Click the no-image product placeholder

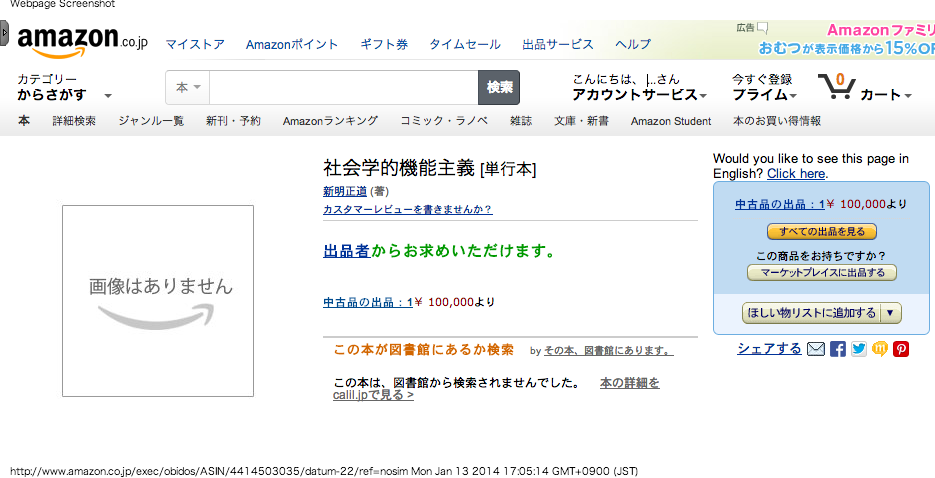click(158, 301)
